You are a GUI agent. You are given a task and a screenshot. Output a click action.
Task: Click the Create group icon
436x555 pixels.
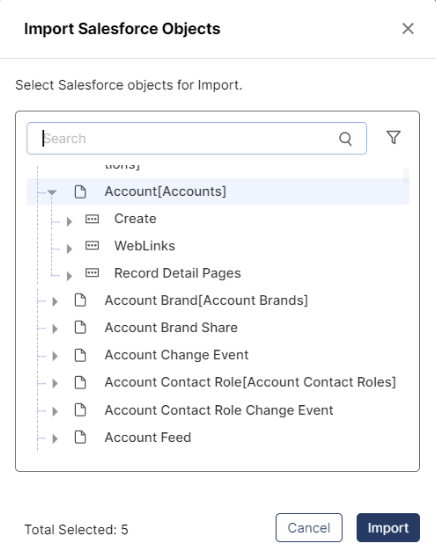(x=92, y=219)
